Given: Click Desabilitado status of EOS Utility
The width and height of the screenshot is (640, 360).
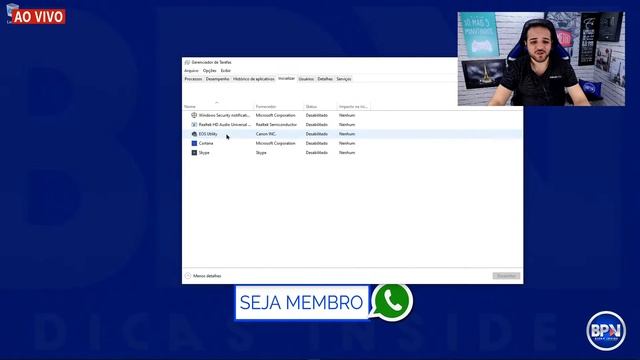Looking at the screenshot, I should point(317,134).
